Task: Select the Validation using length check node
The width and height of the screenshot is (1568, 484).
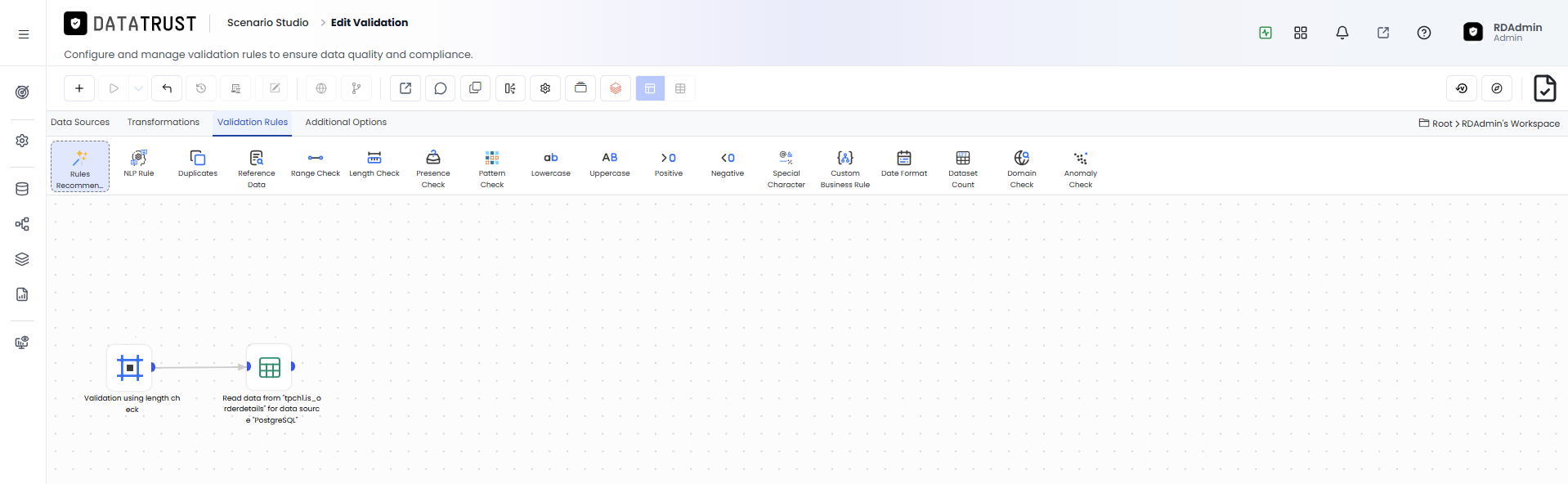Action: coord(130,368)
